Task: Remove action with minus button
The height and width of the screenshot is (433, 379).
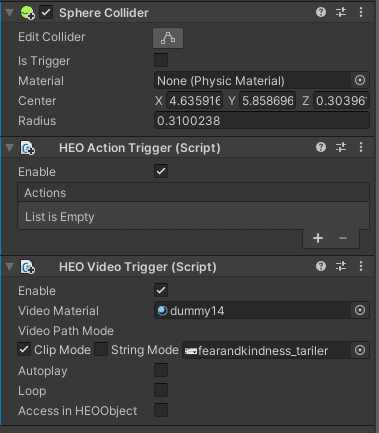Action: coord(343,238)
